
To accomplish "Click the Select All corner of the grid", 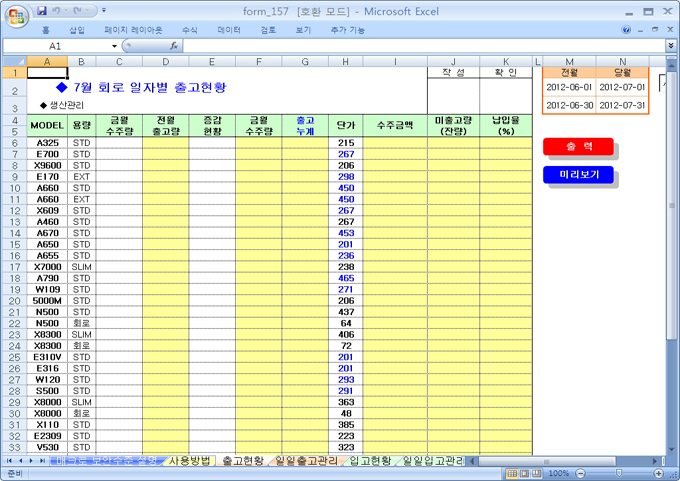I will pos(13,62).
